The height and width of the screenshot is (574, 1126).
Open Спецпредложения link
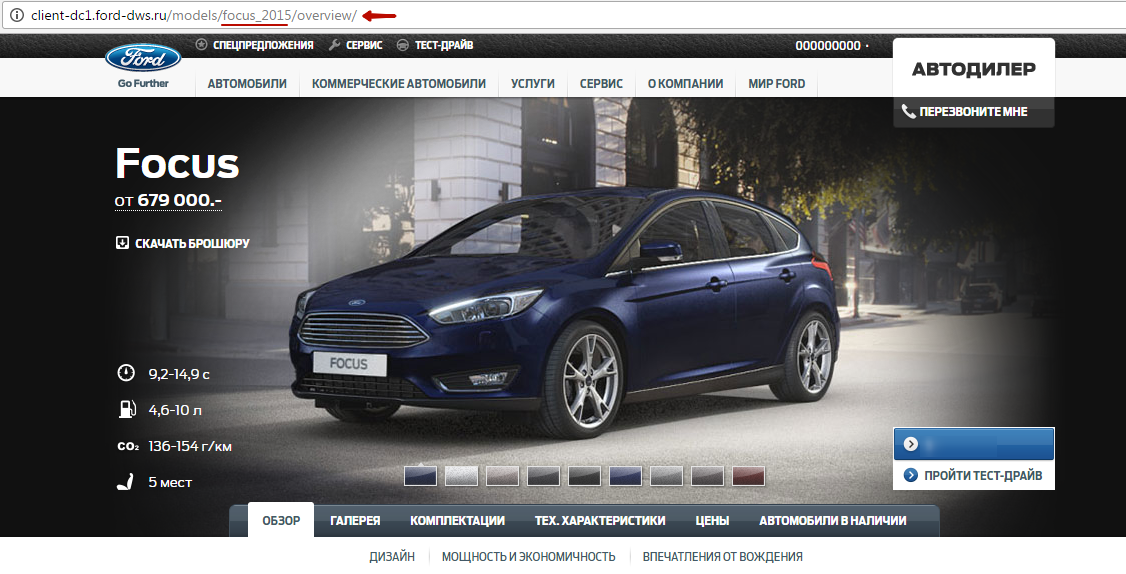pos(263,45)
